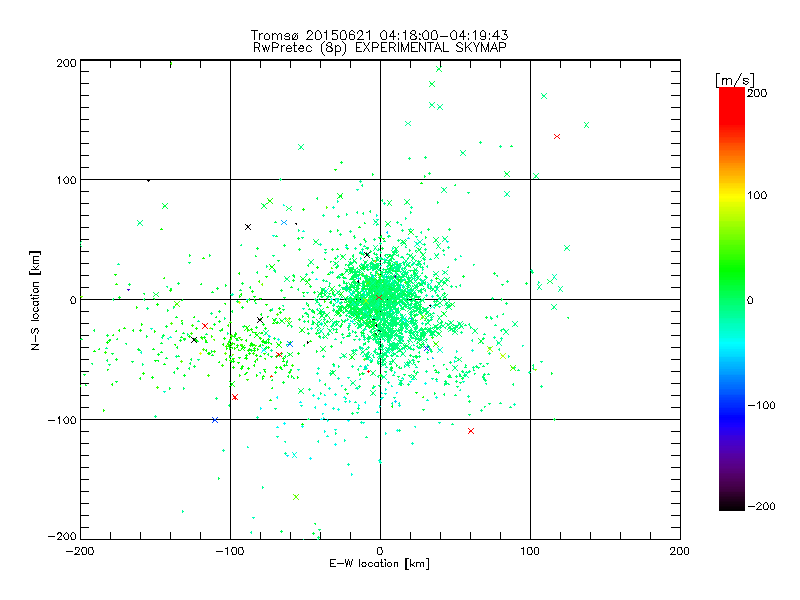Viewport: 800px width, 600px height.
Task: Click the light-blue X marker near E-W -64, N-S 64 km
Action: point(284,222)
